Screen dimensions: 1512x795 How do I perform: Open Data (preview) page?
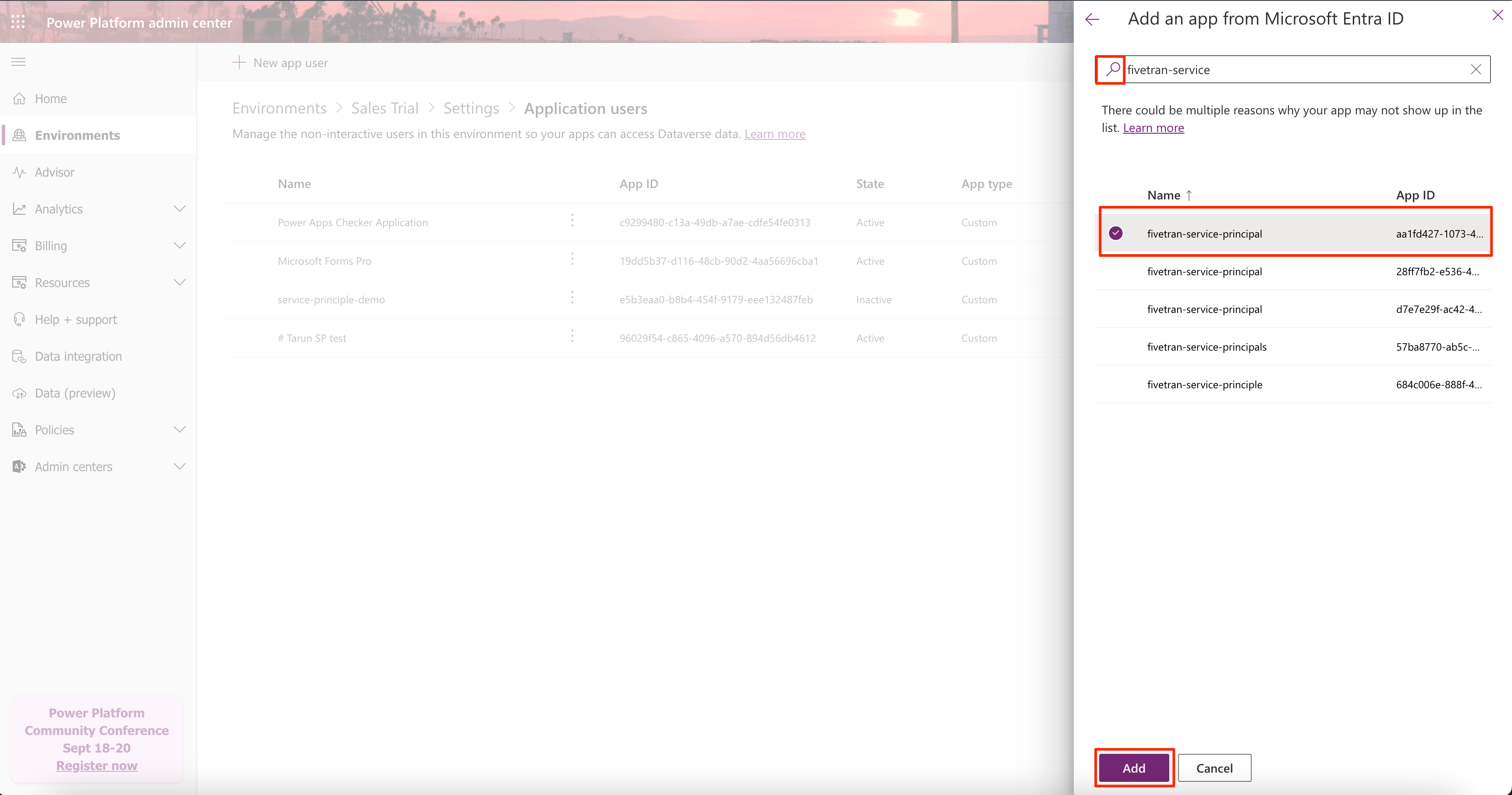[75, 393]
